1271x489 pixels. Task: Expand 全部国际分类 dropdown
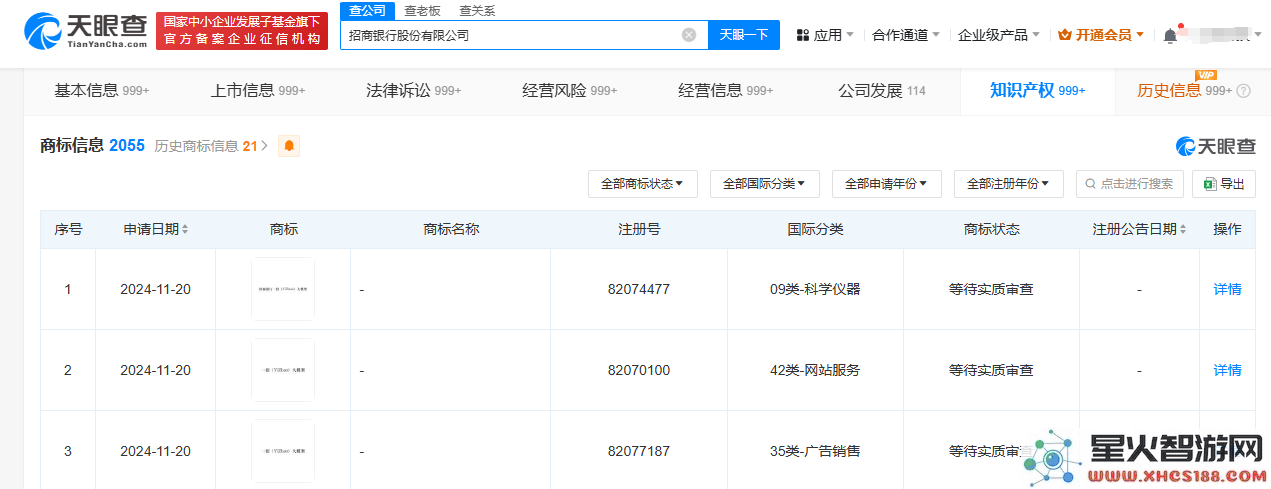click(764, 184)
